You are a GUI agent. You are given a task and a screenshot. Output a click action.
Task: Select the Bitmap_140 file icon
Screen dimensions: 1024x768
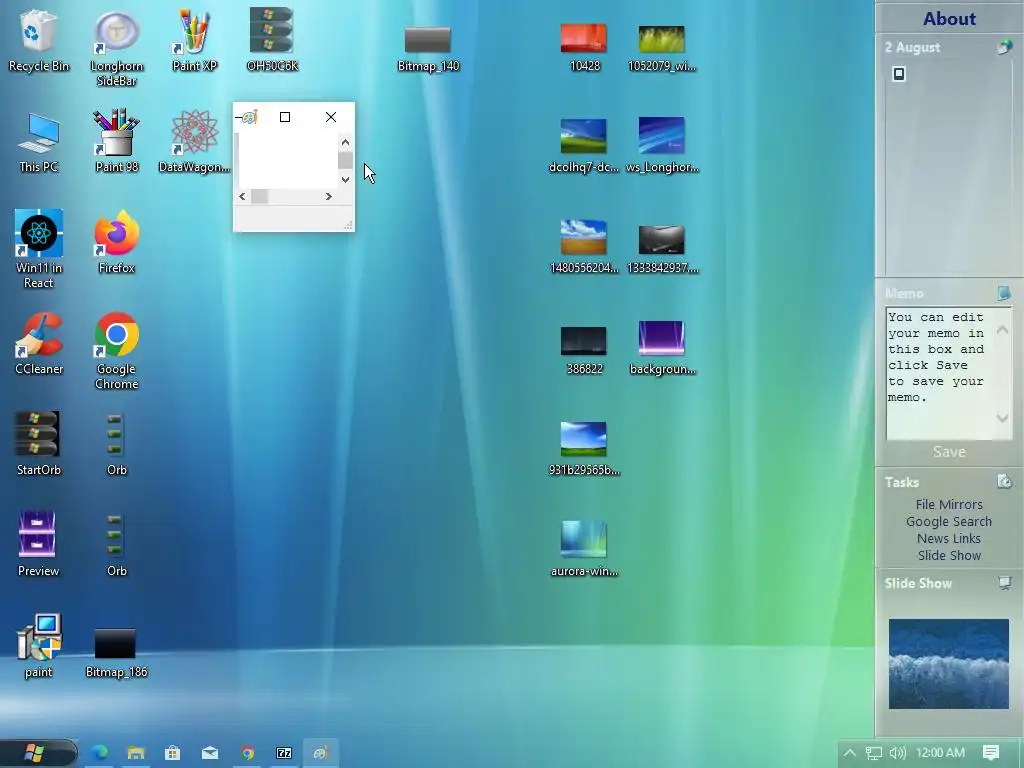(428, 49)
